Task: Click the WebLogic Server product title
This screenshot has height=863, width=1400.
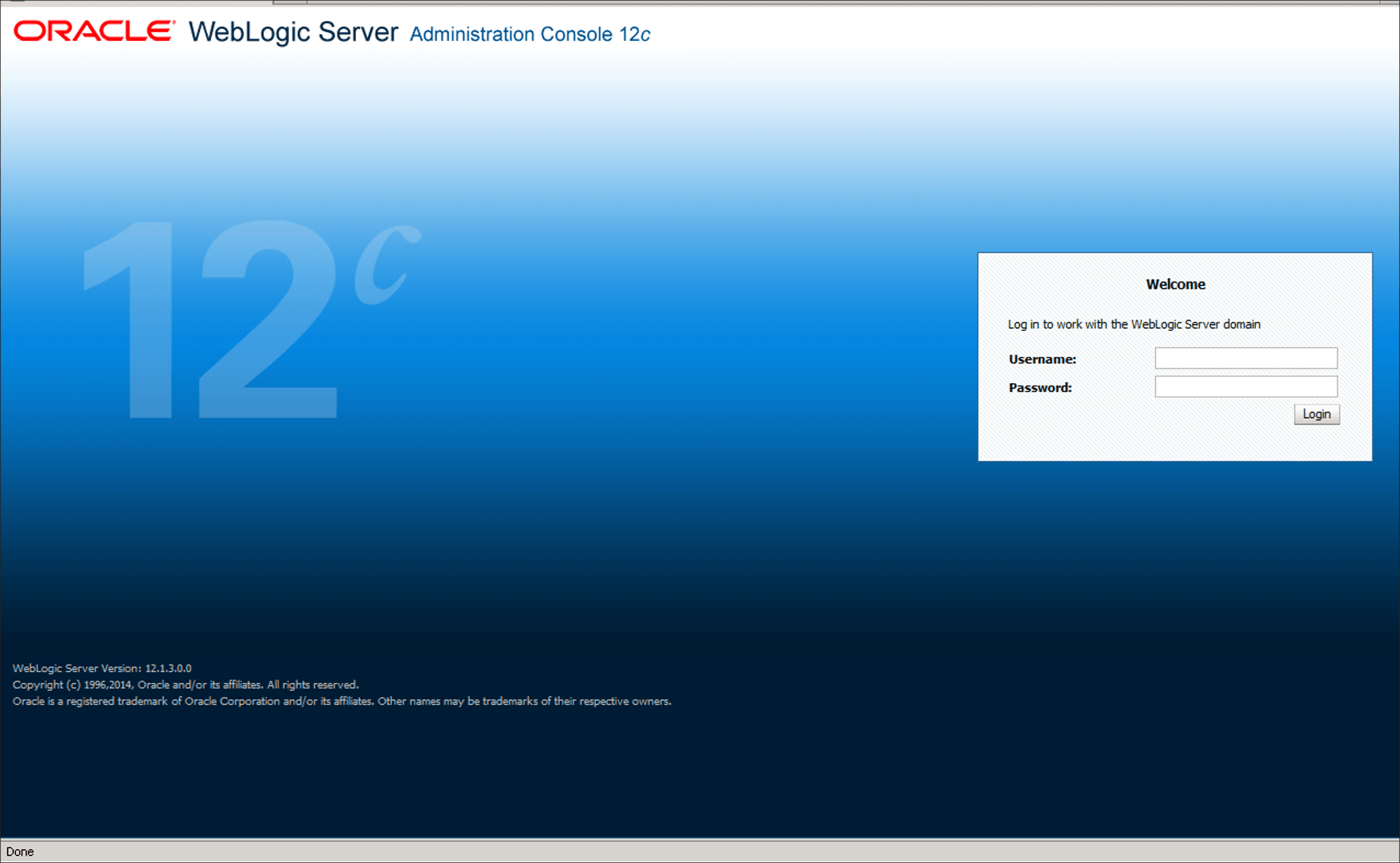Action: [293, 32]
